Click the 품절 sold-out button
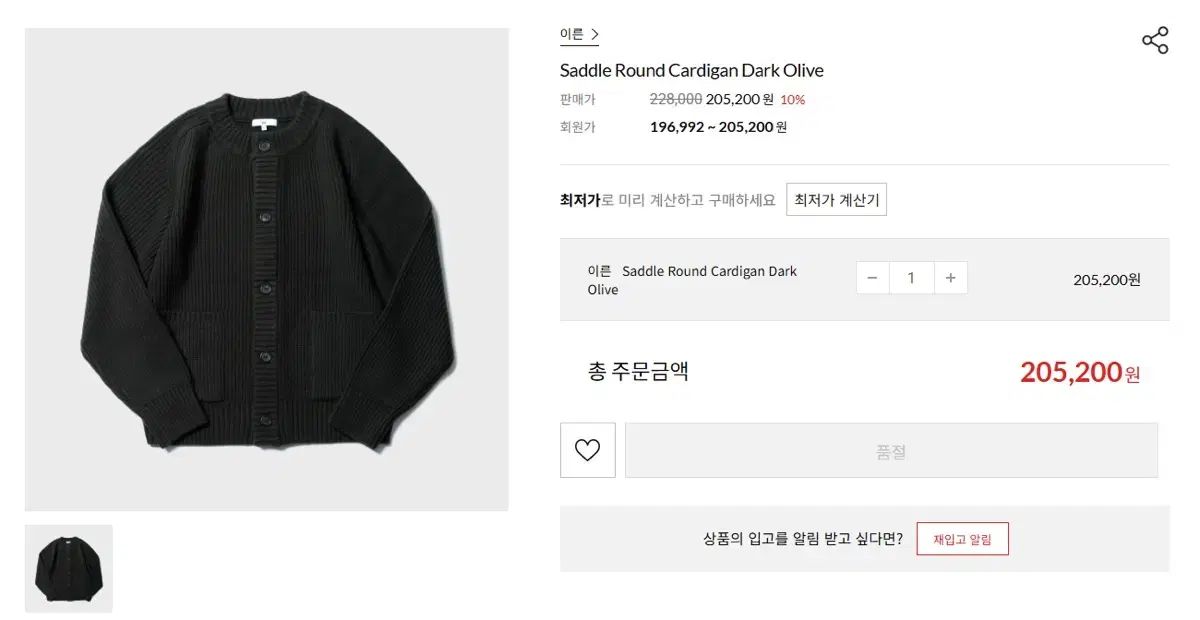1200x620 pixels. point(891,450)
